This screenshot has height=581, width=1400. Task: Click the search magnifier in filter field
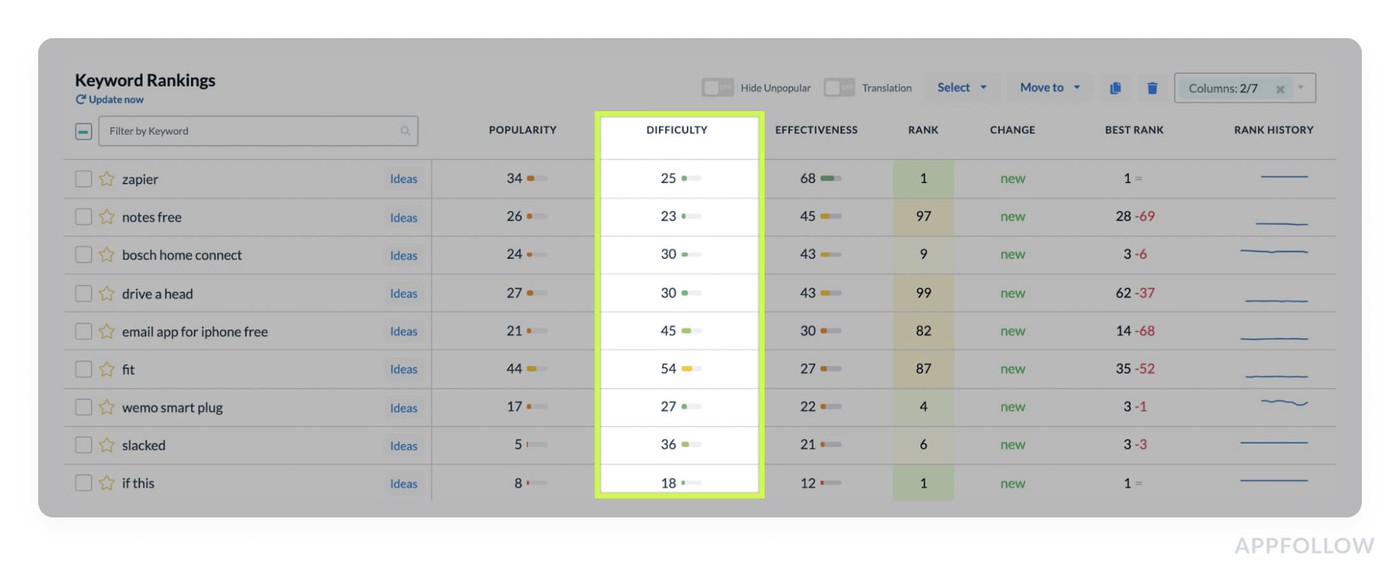(405, 131)
